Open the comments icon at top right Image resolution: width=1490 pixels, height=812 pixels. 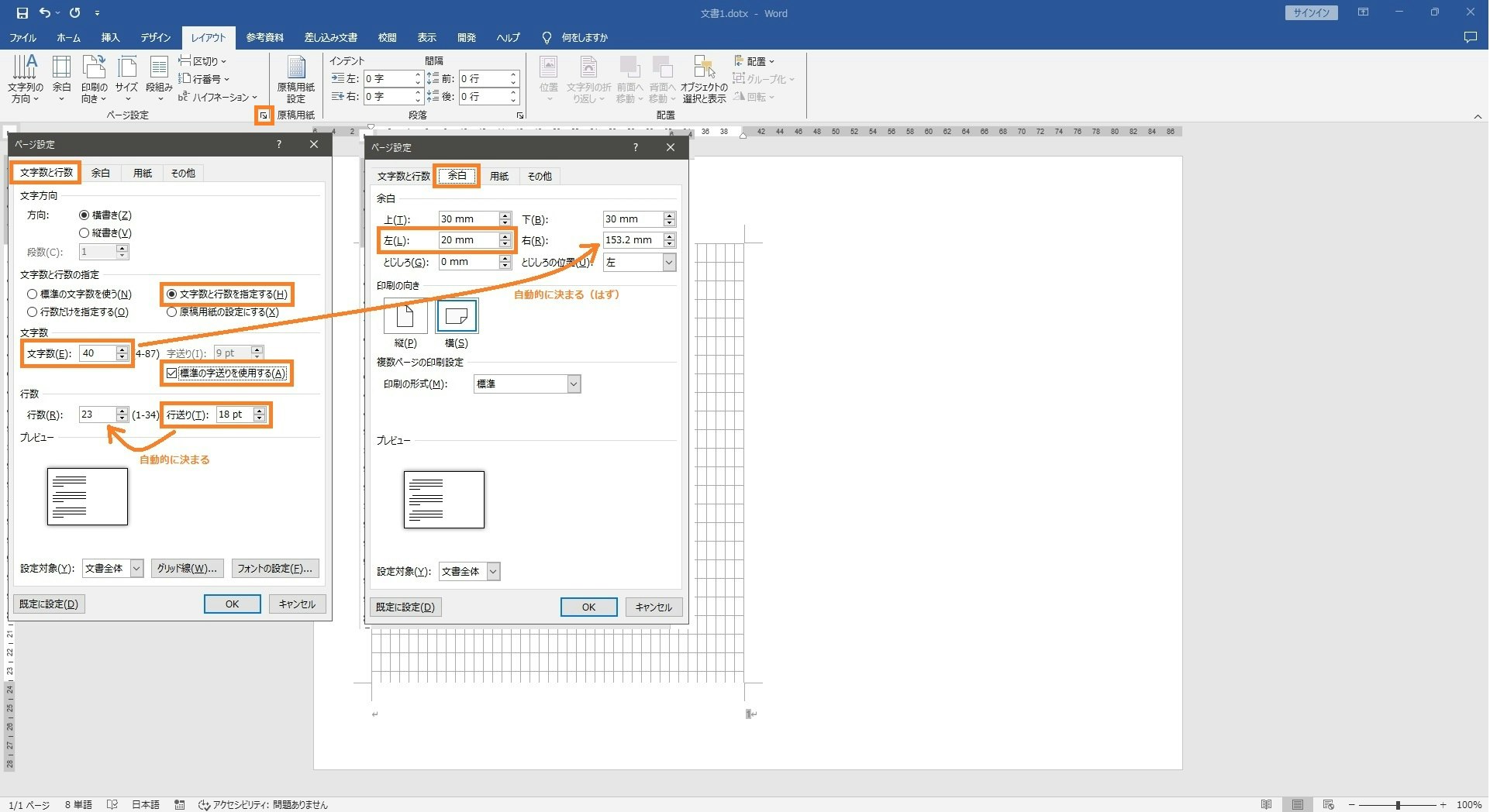(x=1470, y=37)
